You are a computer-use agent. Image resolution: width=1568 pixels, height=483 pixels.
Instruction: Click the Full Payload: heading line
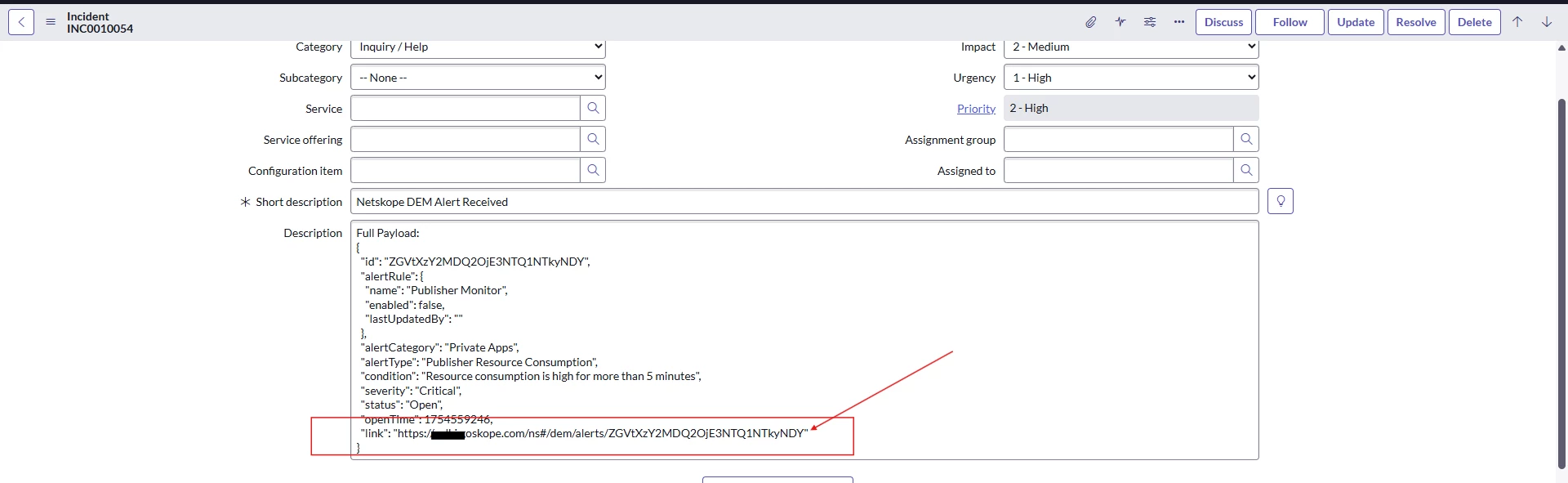(388, 233)
